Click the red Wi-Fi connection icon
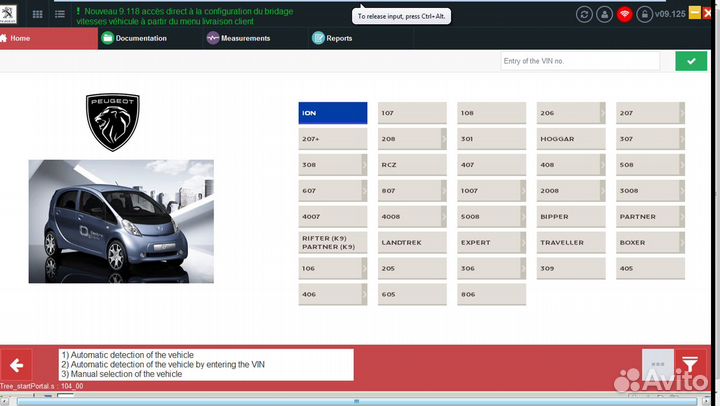Viewport: 720px width, 406px height. [x=624, y=14]
